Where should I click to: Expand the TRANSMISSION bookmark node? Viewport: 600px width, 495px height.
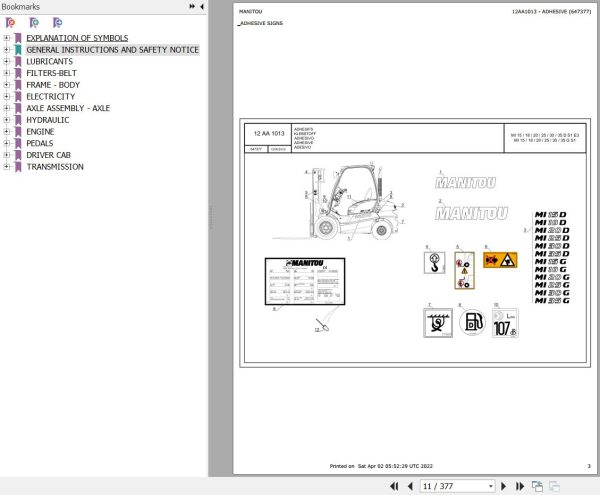tap(6, 166)
